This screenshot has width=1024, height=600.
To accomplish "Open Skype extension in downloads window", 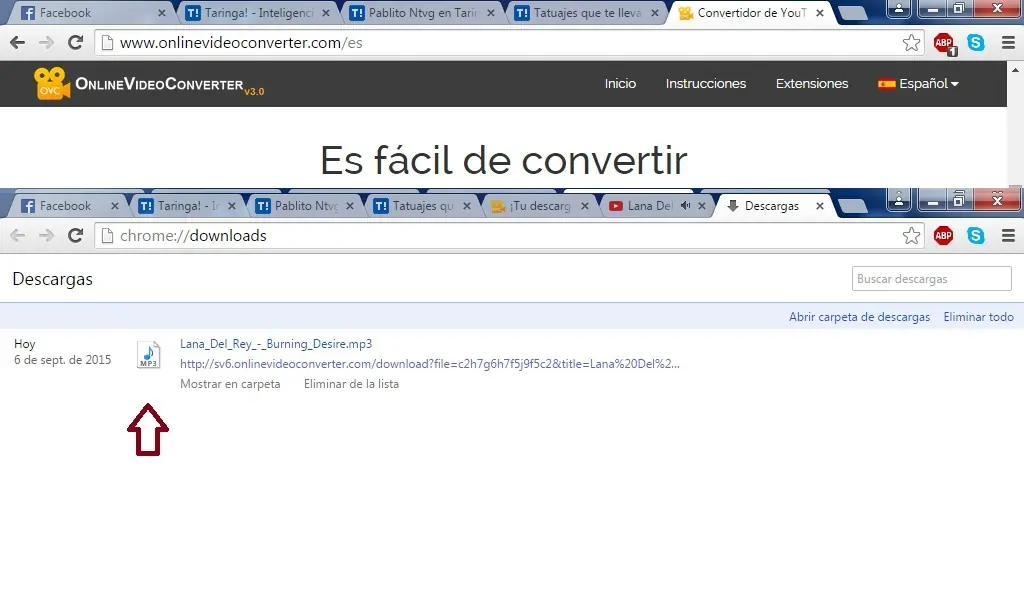I will coord(976,236).
